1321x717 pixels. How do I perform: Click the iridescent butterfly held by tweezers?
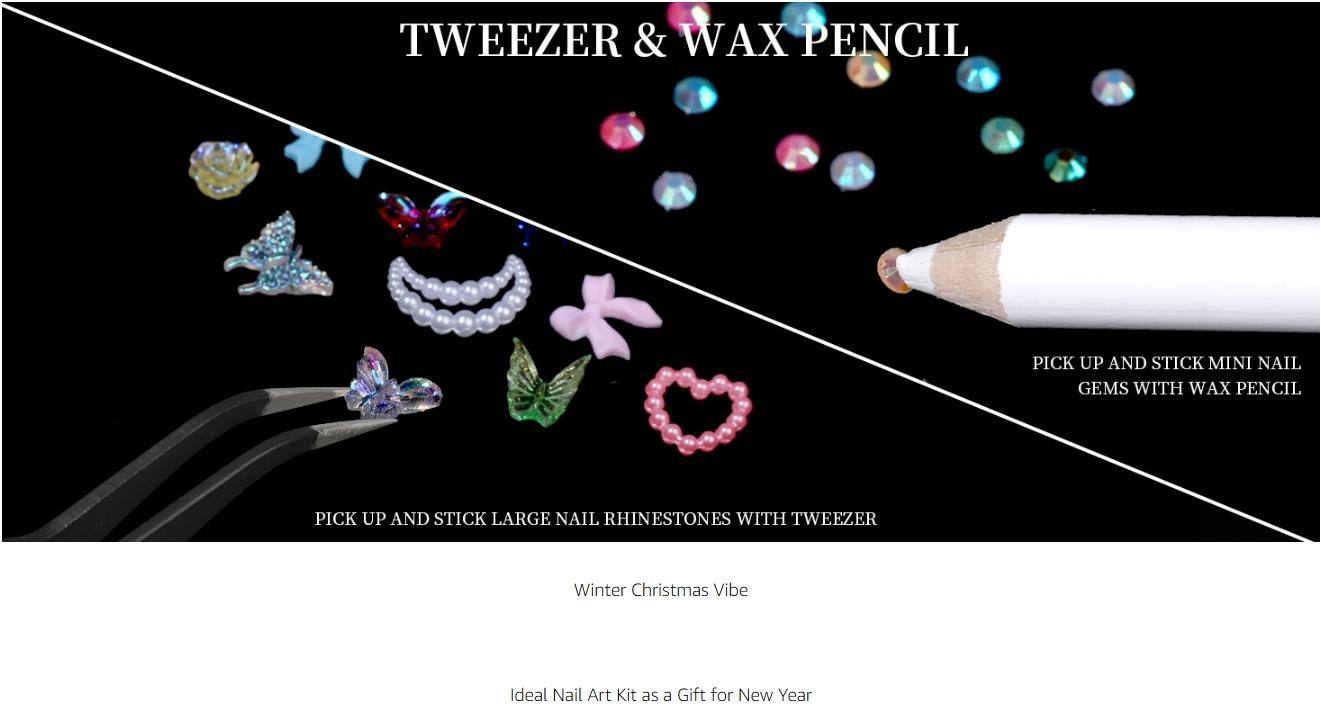[x=392, y=384]
